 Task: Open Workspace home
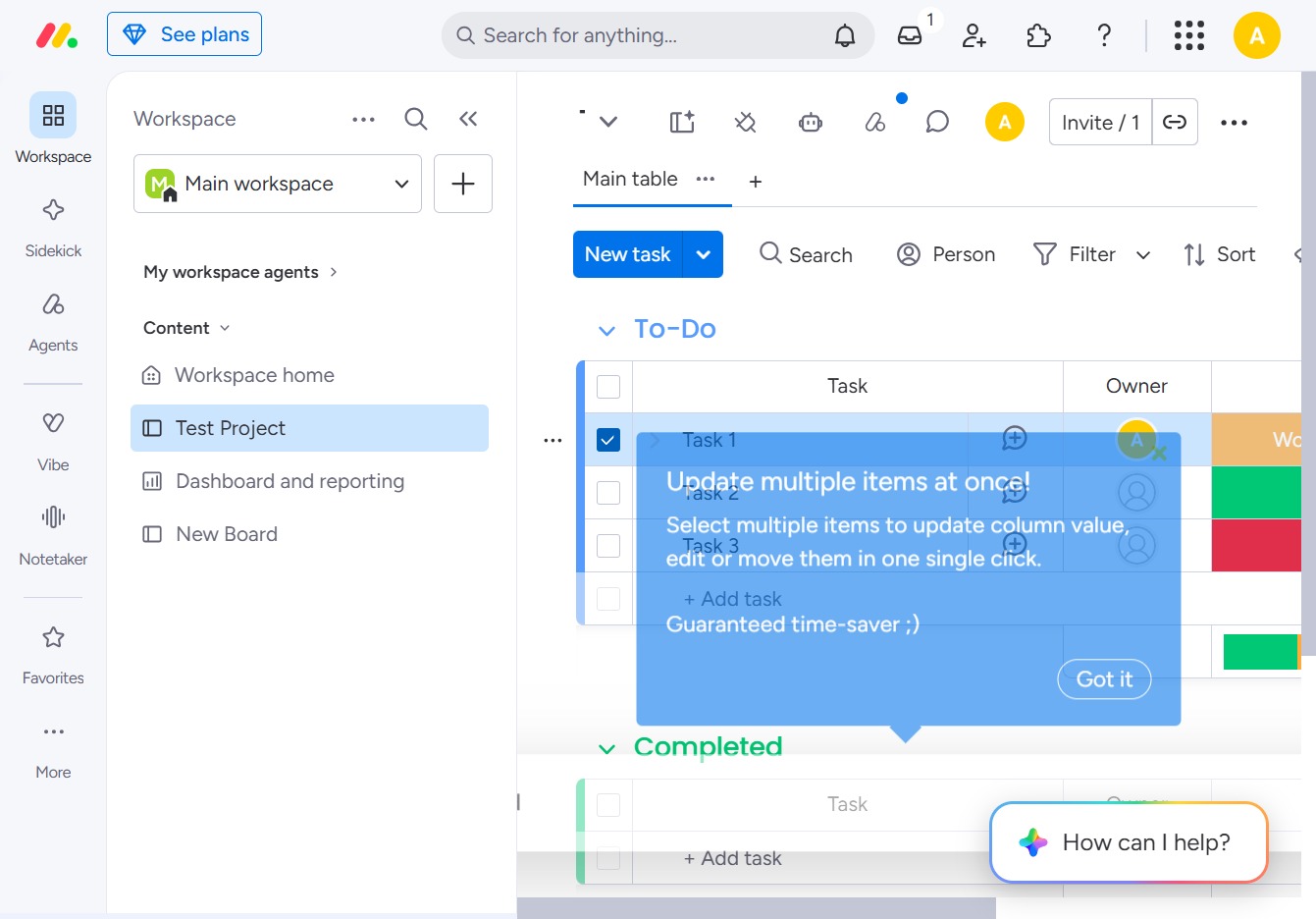pyautogui.click(x=309, y=375)
